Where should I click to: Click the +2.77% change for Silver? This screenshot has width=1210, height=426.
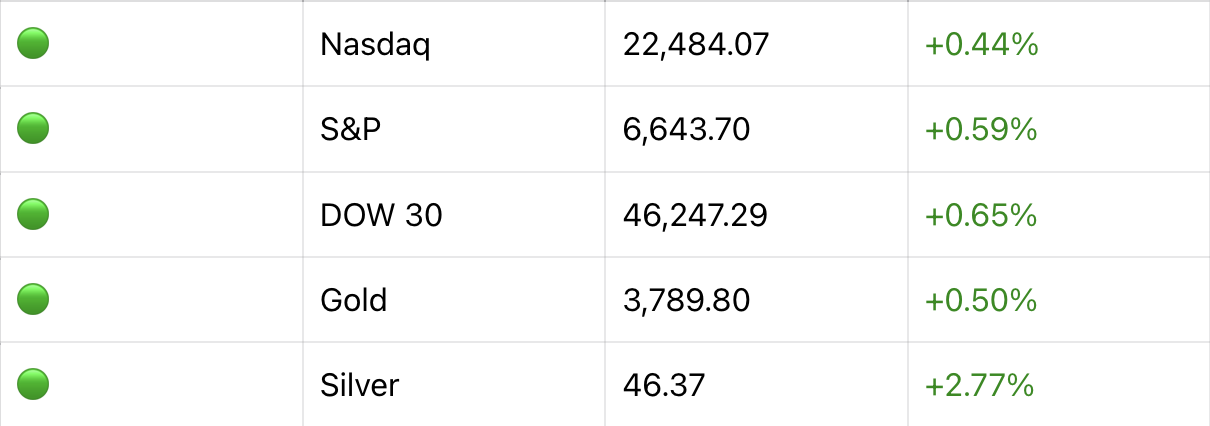click(979, 384)
